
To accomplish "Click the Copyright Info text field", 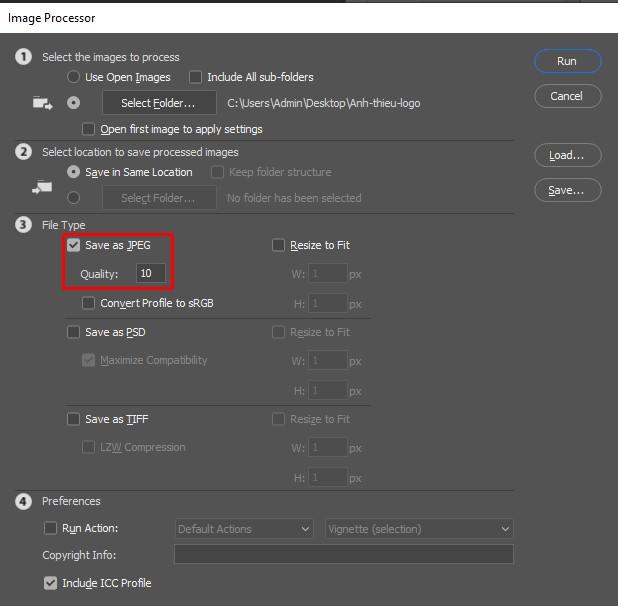I will click(343, 554).
